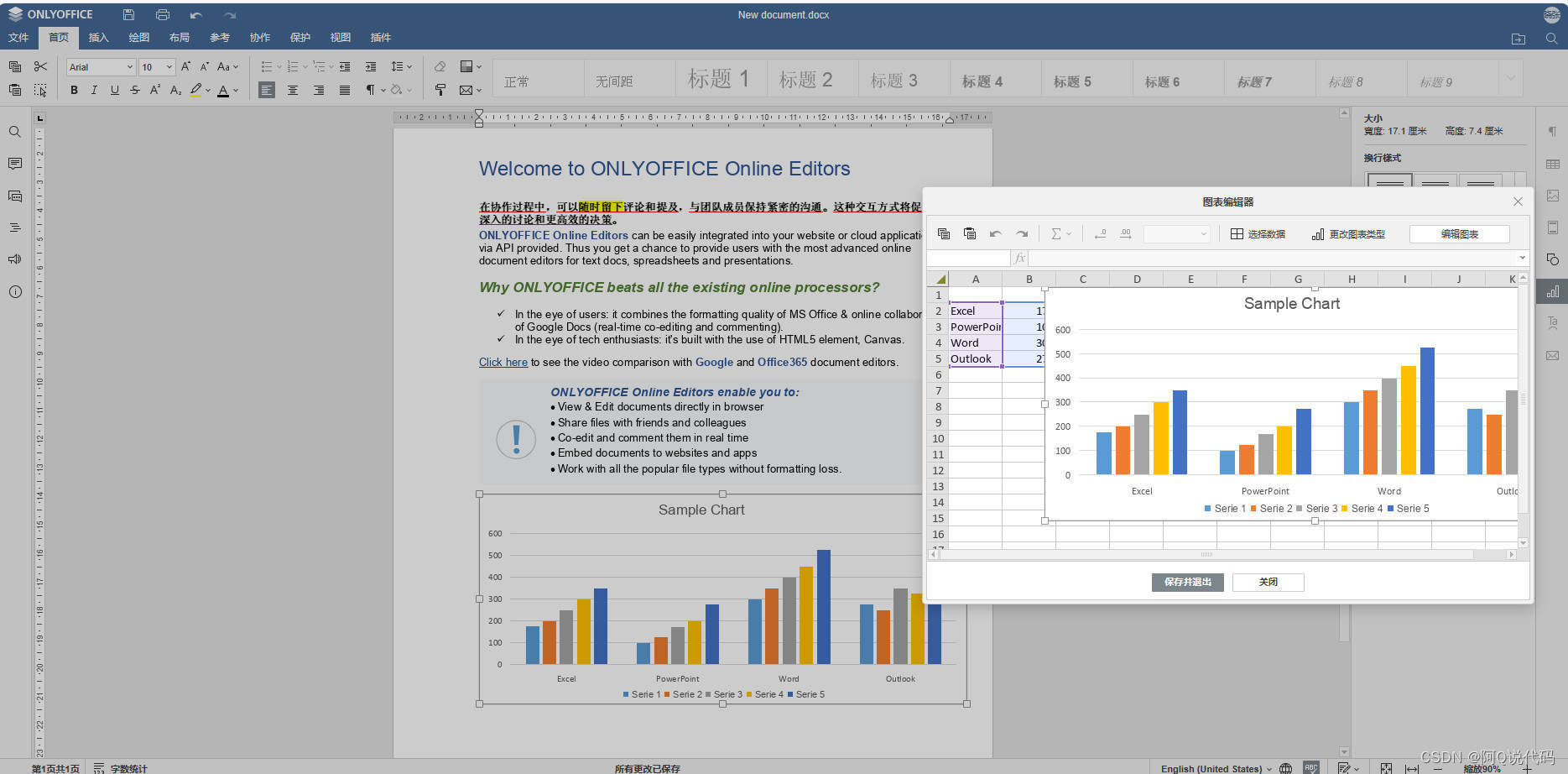The image size is (1568, 774).
Task: Click the Clear style eraser icon
Action: click(x=440, y=66)
